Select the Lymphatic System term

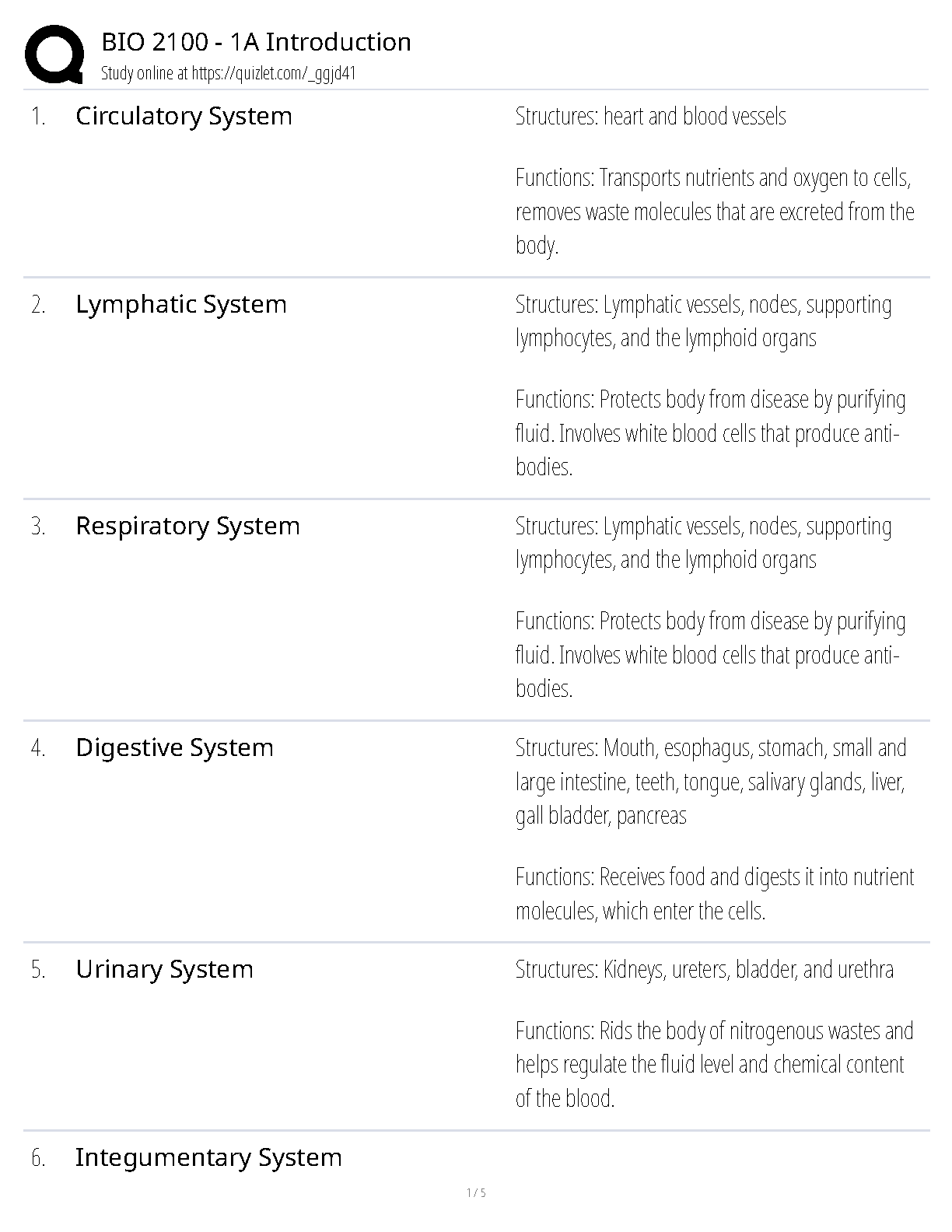point(180,304)
